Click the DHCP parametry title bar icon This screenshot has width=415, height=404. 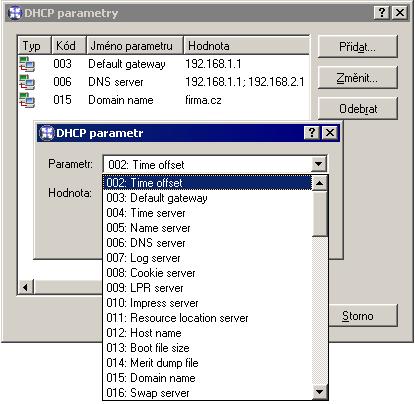click(15, 13)
